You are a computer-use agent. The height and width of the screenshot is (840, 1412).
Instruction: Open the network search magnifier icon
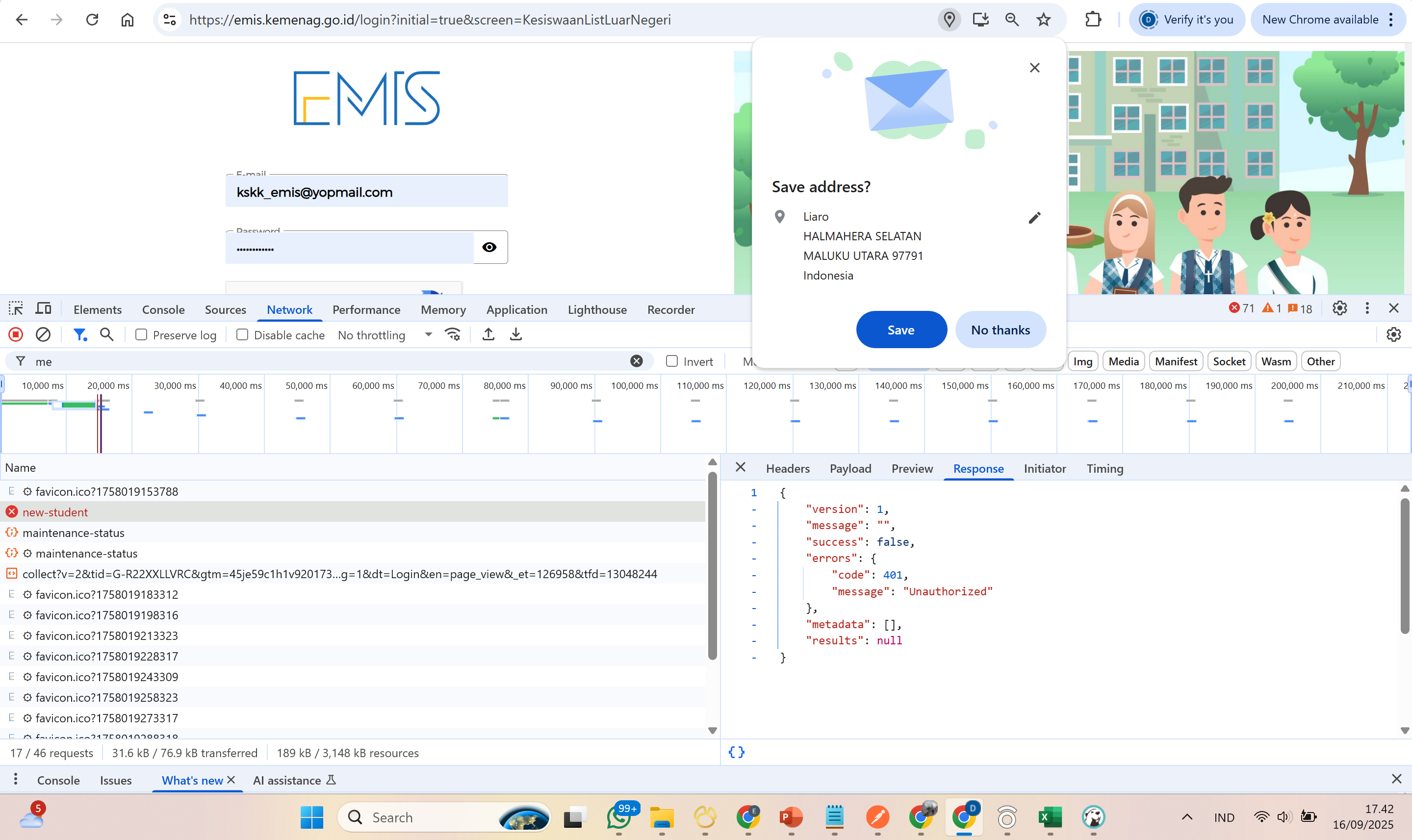tap(106, 334)
